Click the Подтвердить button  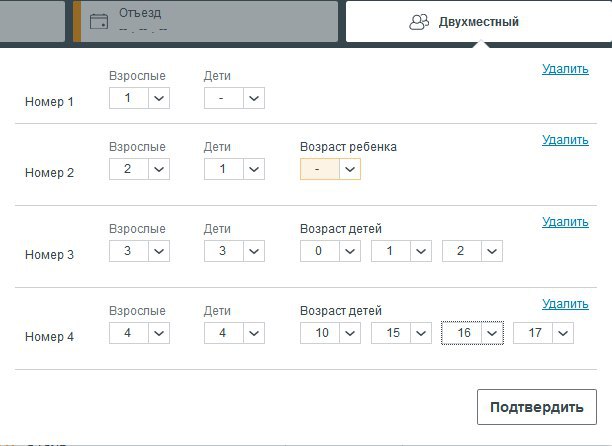tap(537, 407)
